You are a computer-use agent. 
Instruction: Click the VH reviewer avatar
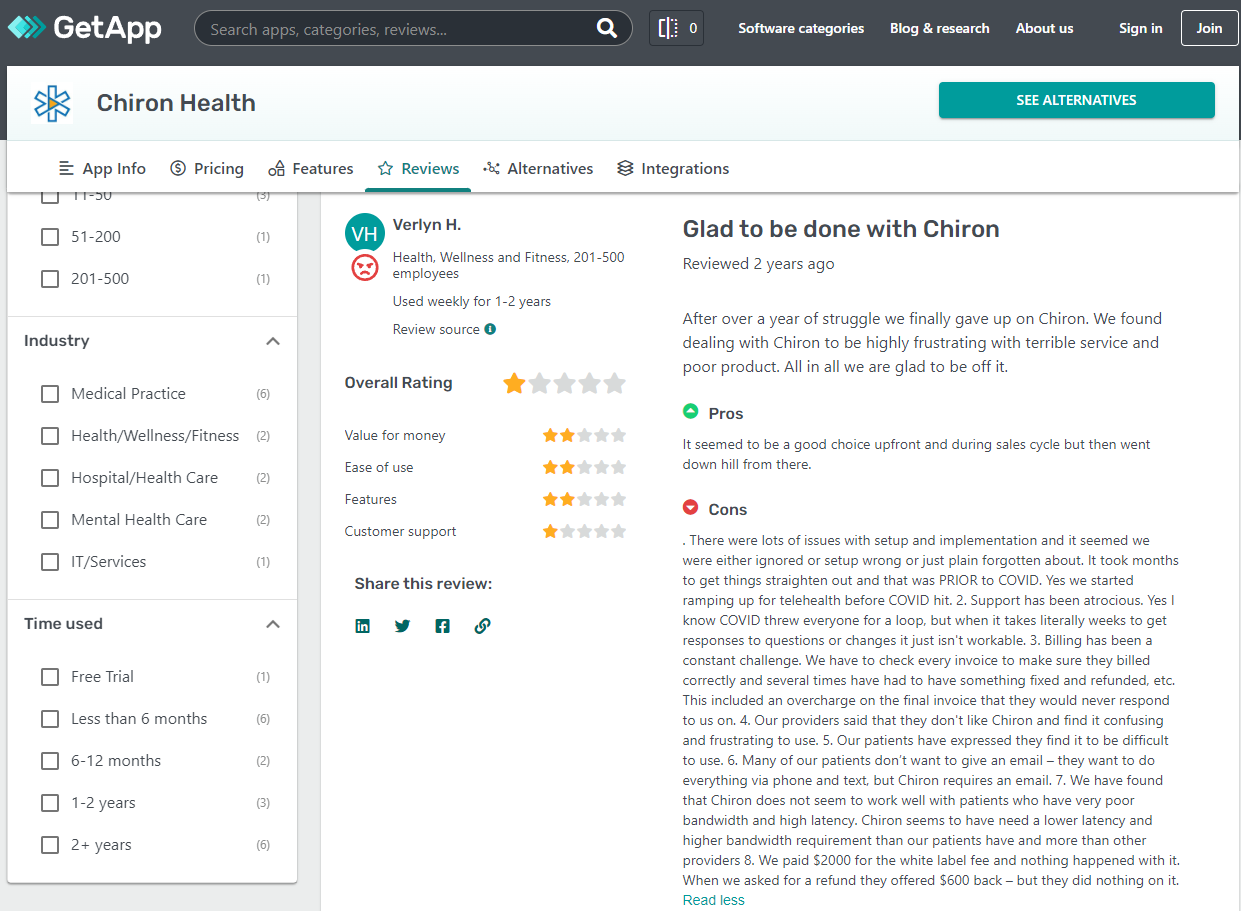tap(365, 233)
